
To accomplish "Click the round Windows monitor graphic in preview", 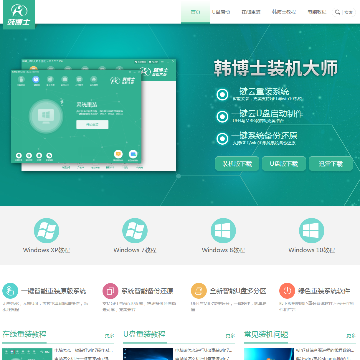I will 46,116.
